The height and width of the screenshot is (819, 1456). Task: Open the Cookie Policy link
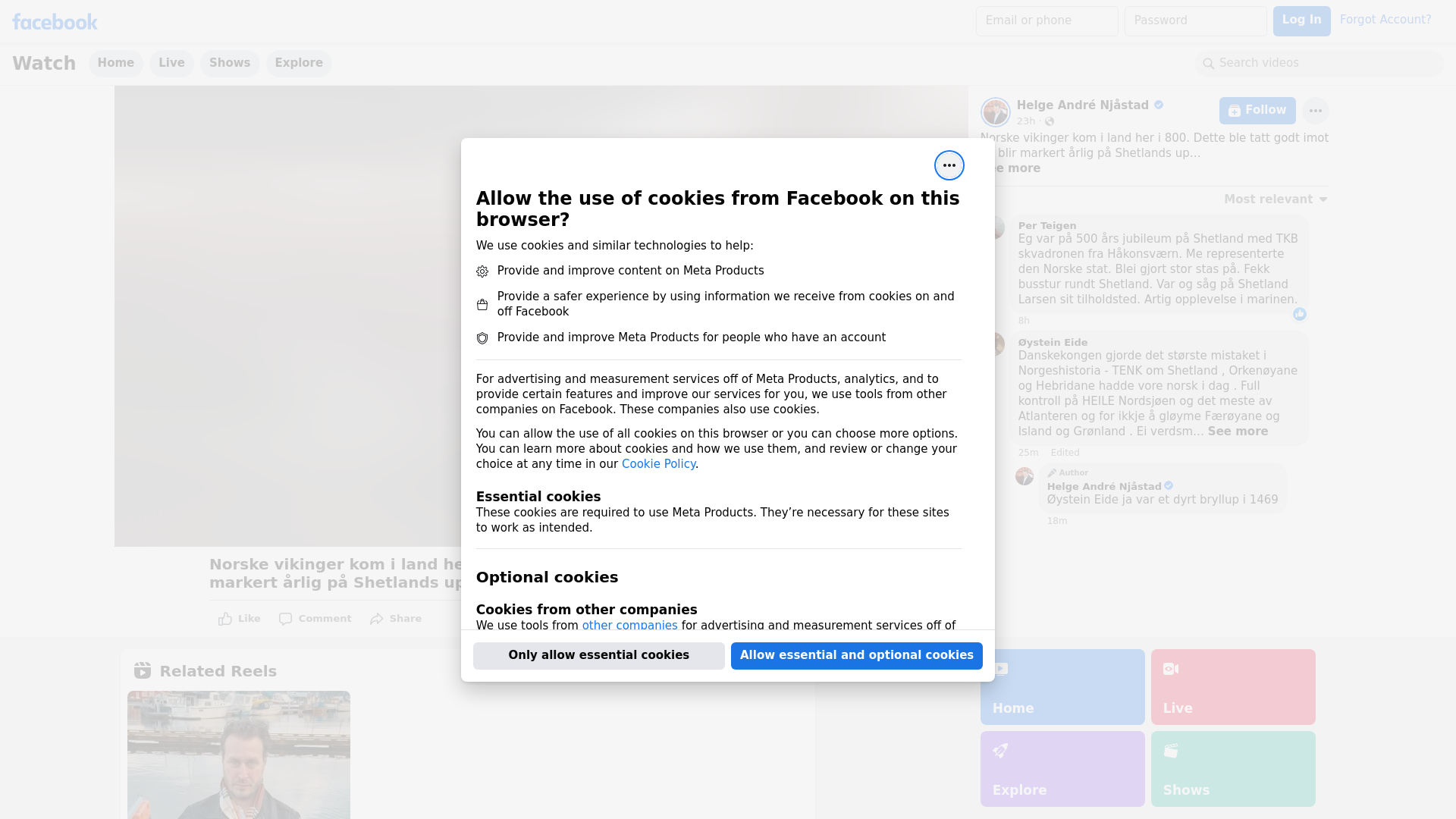[x=658, y=464]
